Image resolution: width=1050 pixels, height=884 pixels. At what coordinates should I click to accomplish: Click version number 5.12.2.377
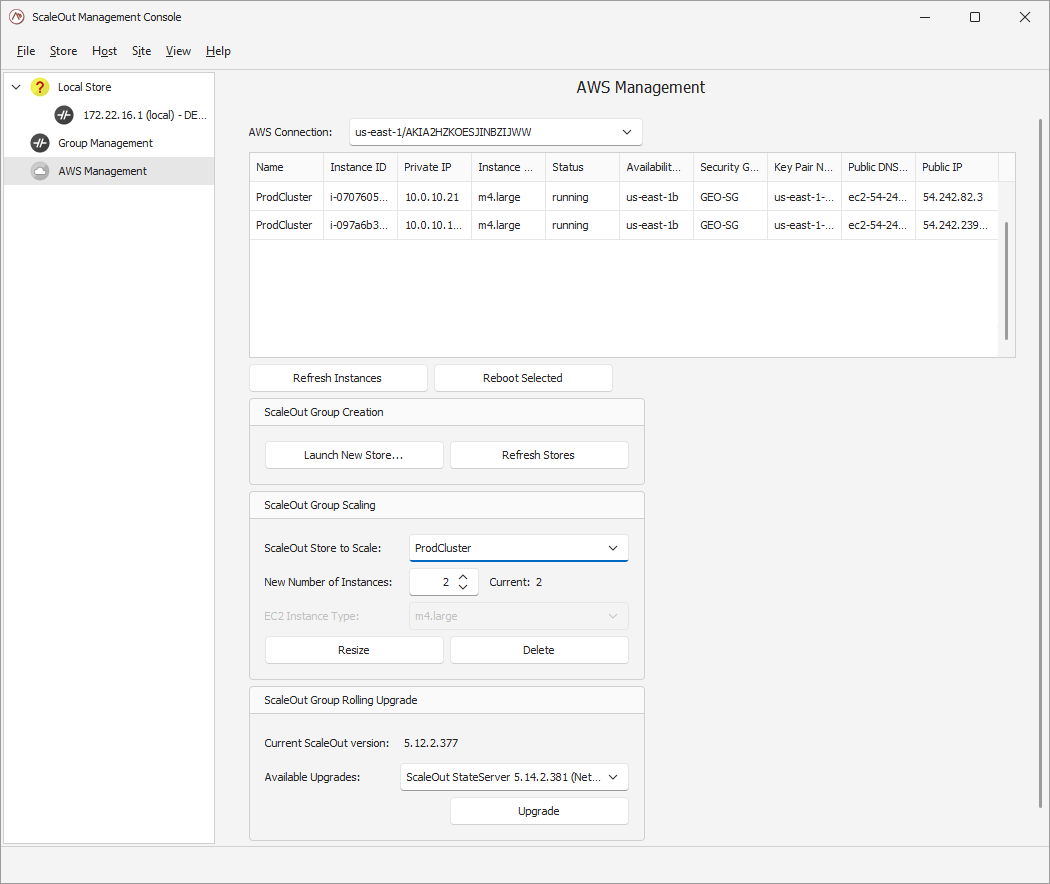(x=431, y=743)
